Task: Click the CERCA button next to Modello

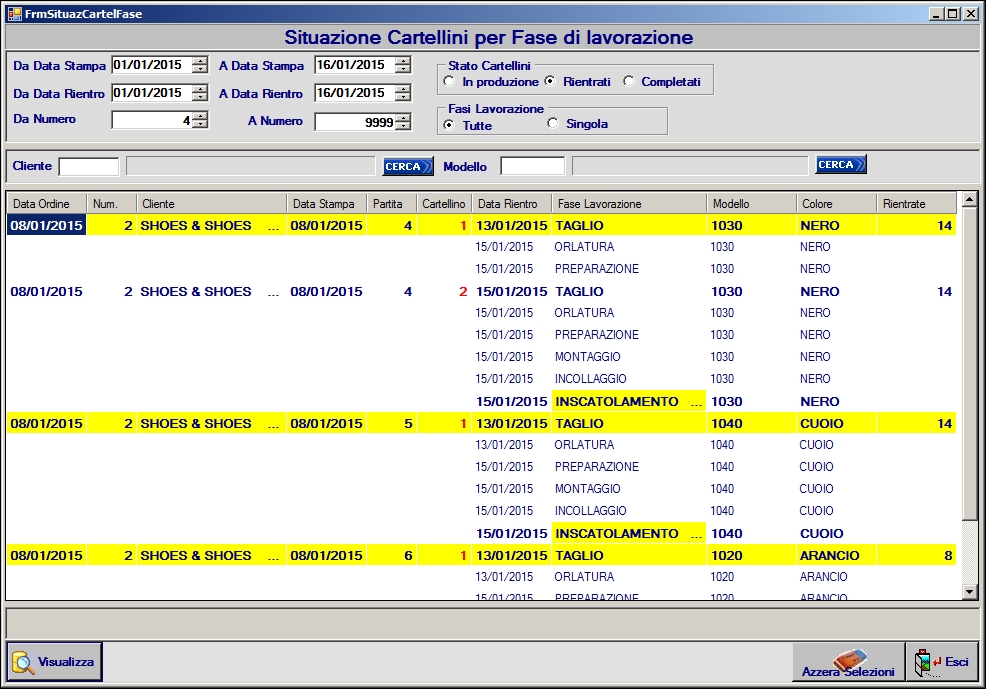Action: (x=841, y=165)
